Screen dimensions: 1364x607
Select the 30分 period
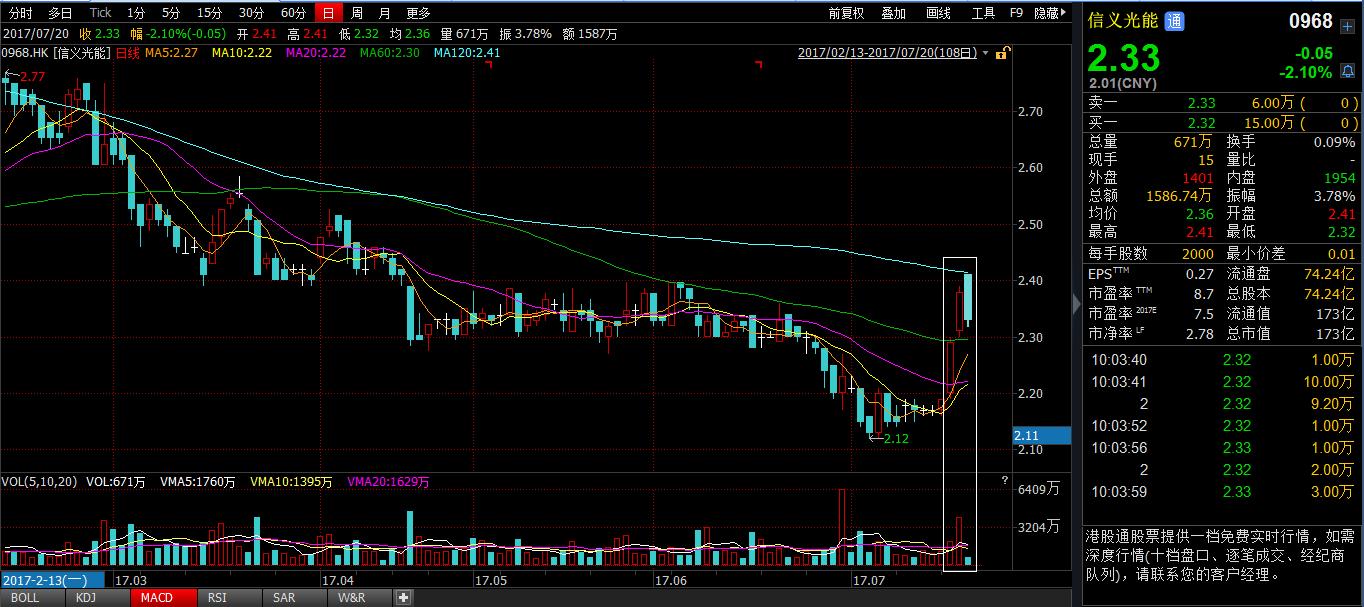252,13
